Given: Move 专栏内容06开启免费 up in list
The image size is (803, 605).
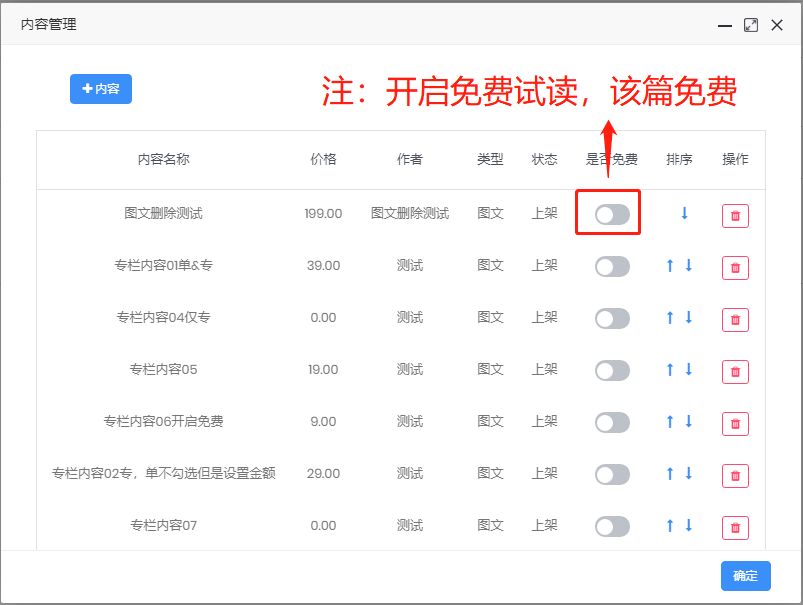Looking at the screenshot, I should point(670,421).
